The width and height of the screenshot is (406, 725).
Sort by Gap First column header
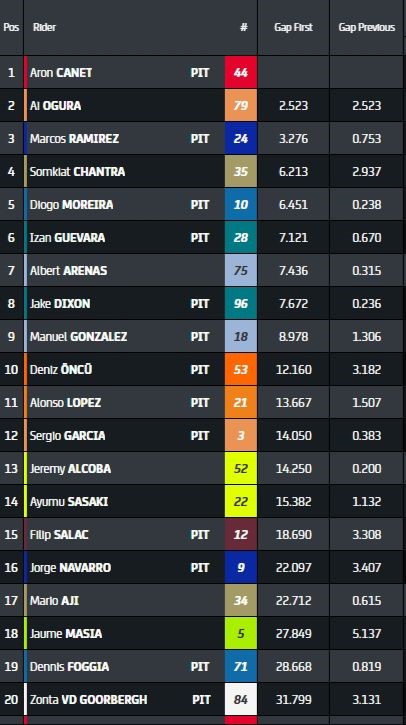[293, 27]
